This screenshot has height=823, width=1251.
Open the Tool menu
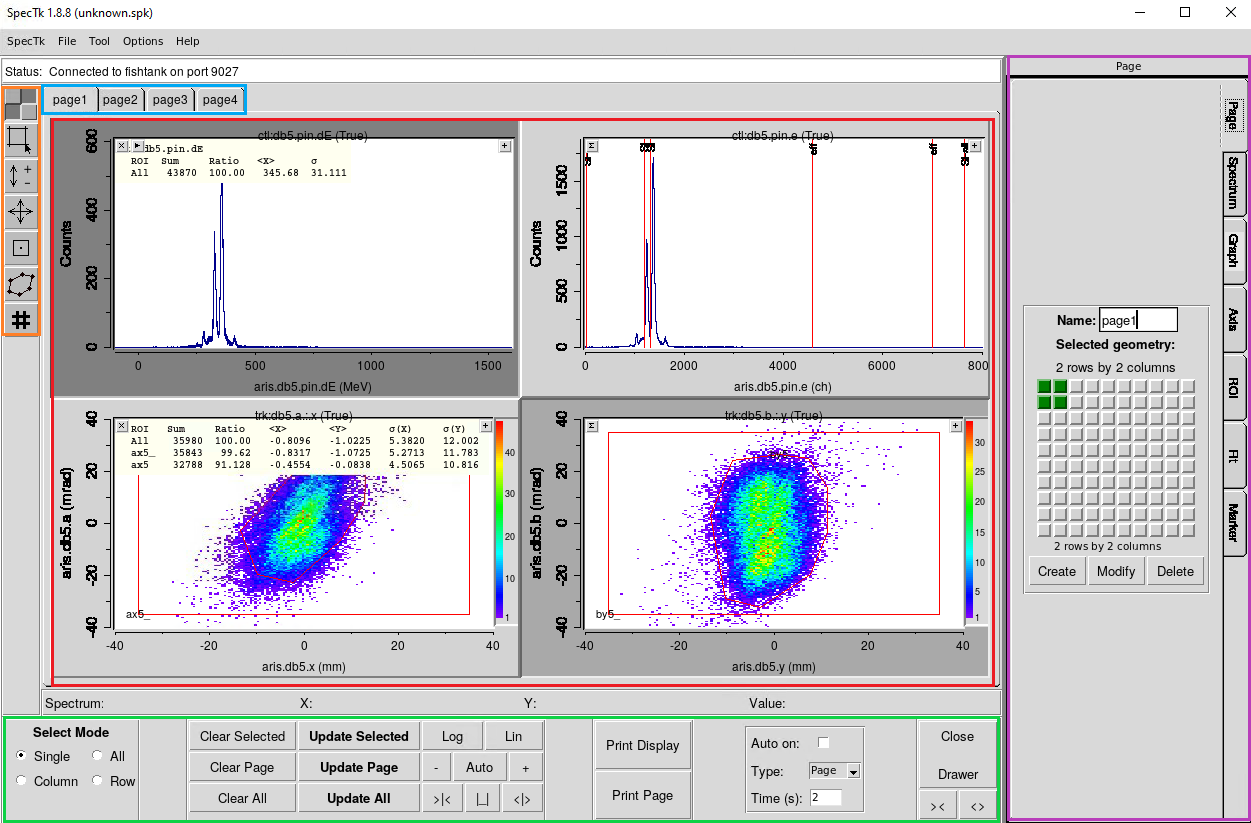point(99,41)
